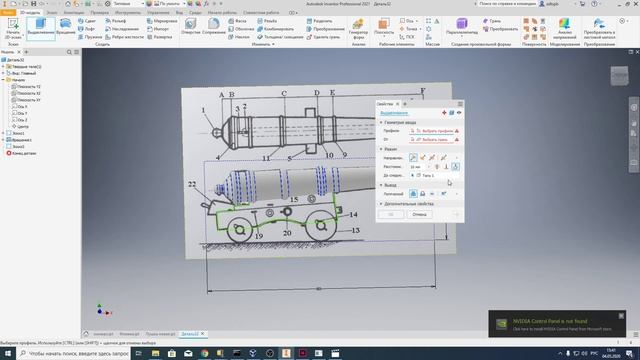Select the work Point (Точка) tool
Screen dimensions: 640x360
(x=409, y=29)
